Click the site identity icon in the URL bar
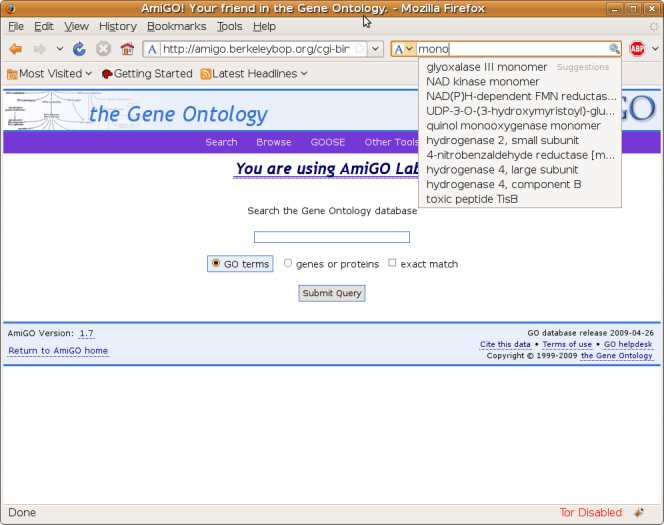The image size is (664, 525). coord(152,49)
